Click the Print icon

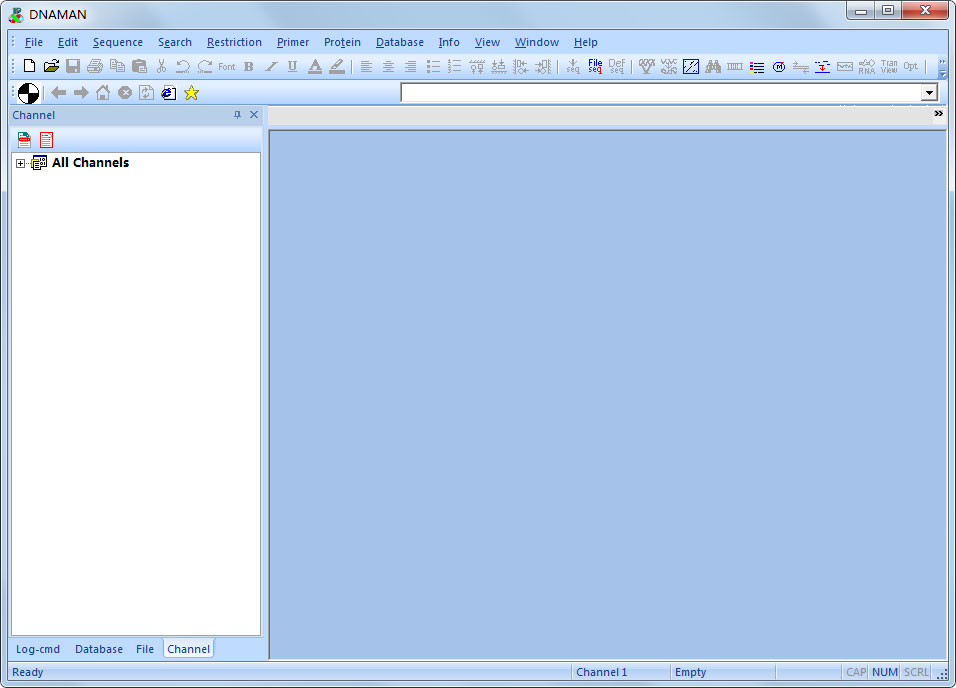(x=95, y=66)
